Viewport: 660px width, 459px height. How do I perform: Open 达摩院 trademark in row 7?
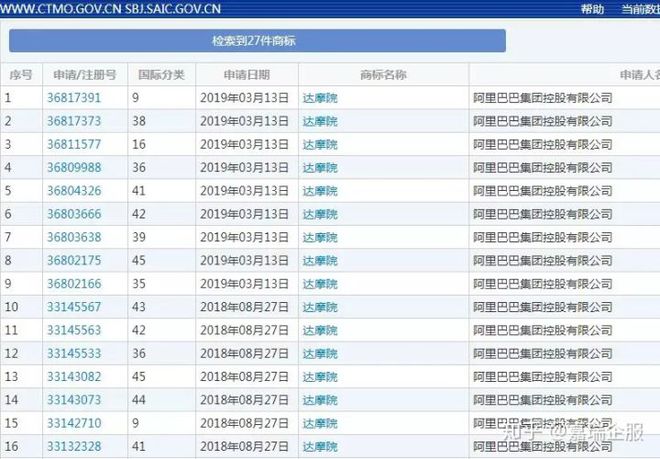click(x=320, y=237)
